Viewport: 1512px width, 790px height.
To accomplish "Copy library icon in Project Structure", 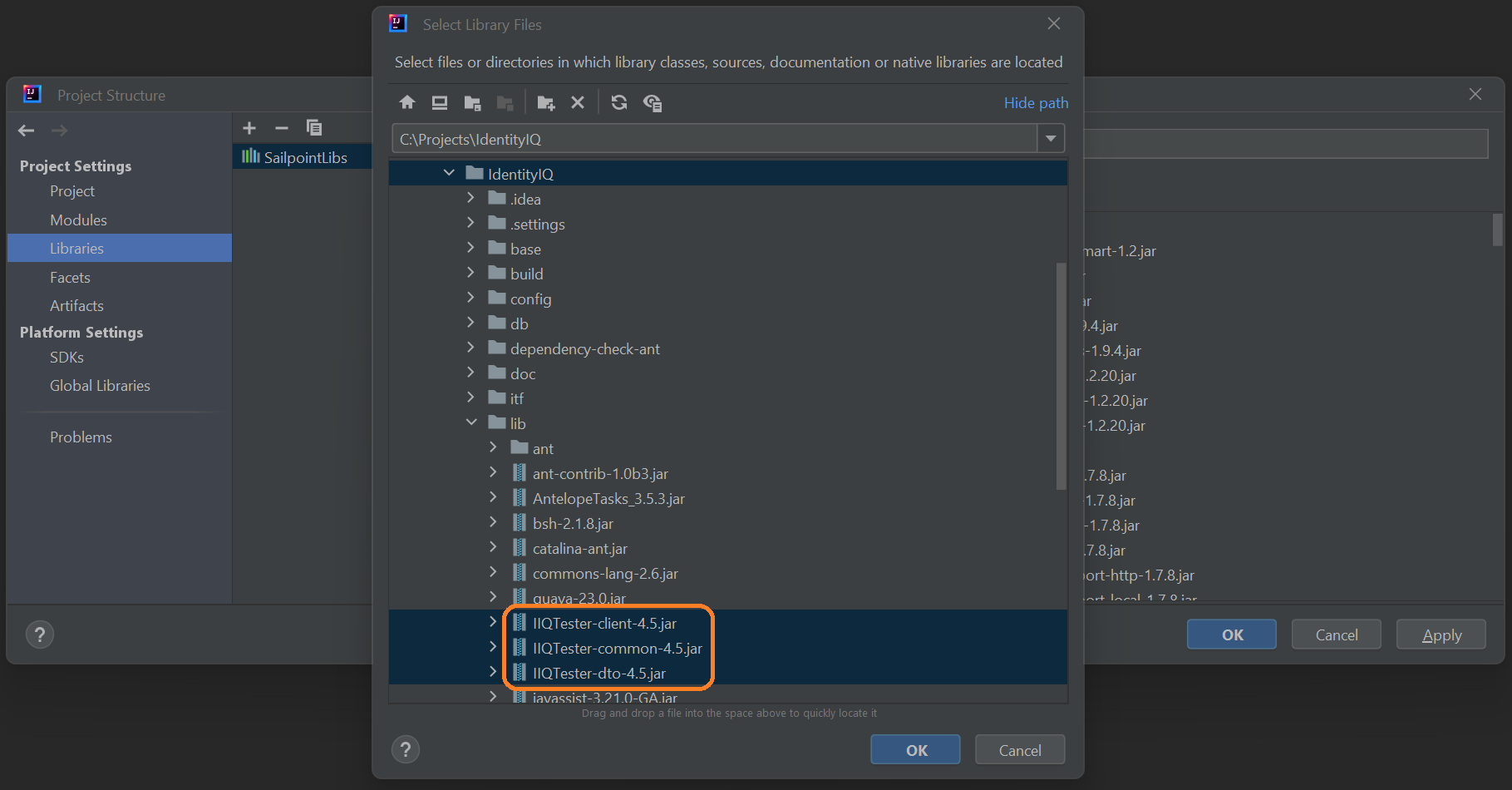I will 314,127.
